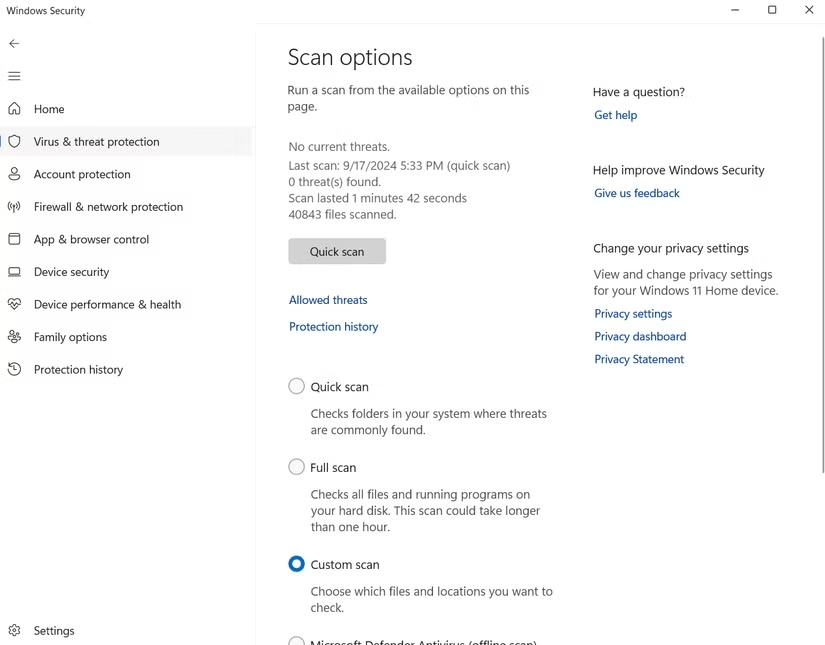Select the Virus & threat protection shield icon

click(x=15, y=141)
